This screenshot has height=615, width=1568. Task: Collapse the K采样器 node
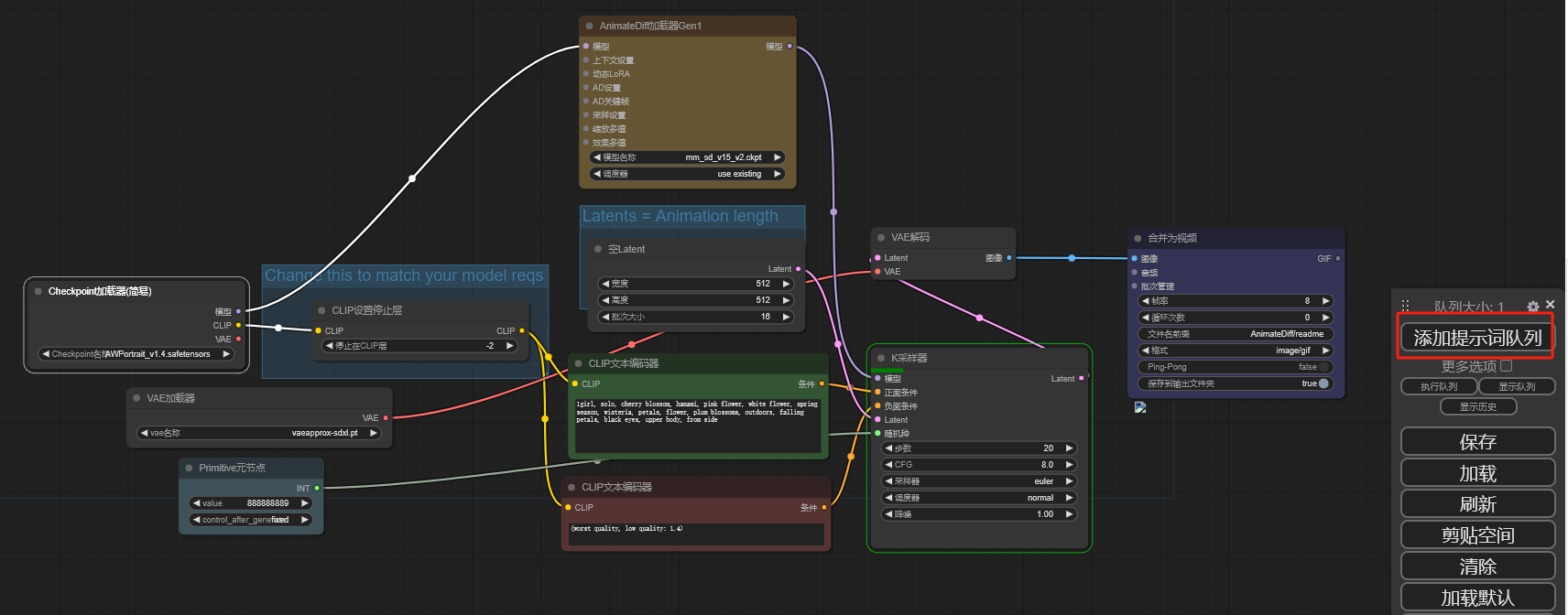(881, 358)
